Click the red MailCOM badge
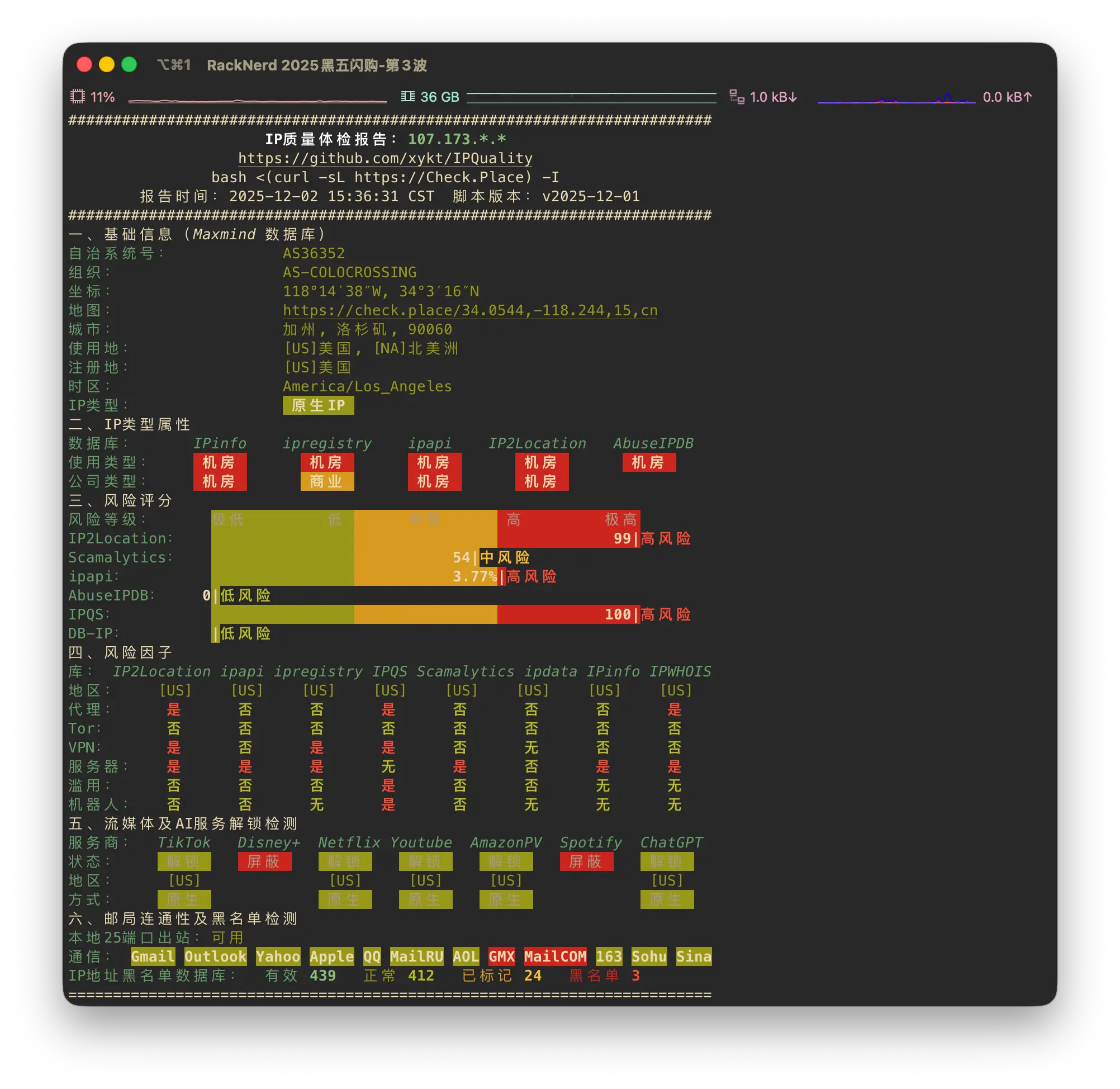The image size is (1120, 1089). pos(554,957)
